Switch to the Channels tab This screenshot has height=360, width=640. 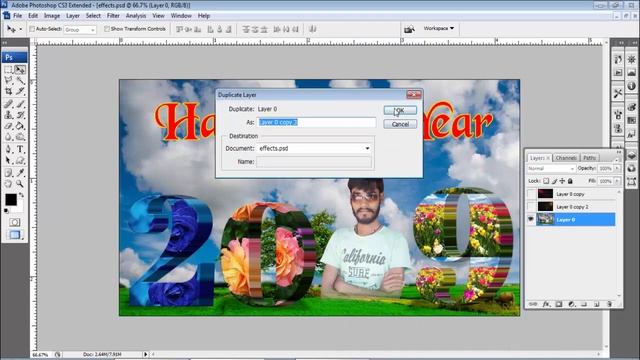coord(566,158)
